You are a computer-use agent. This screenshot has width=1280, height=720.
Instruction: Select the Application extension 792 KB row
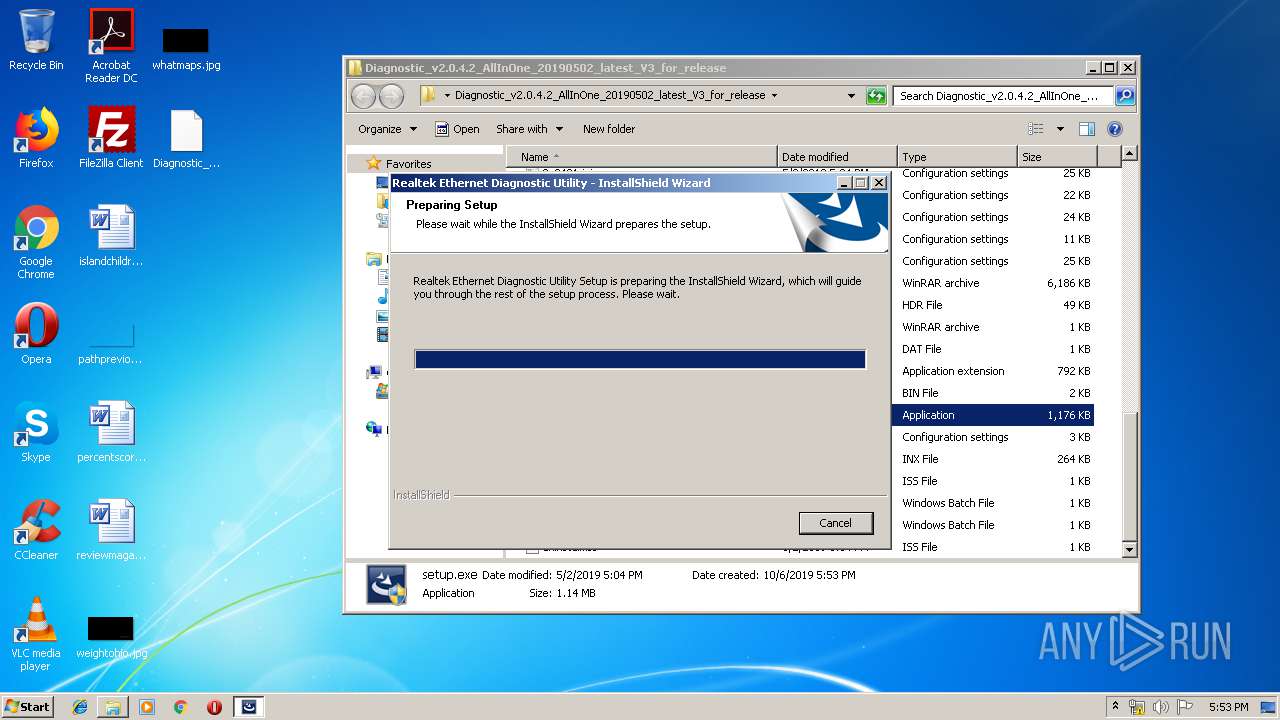(x=993, y=371)
